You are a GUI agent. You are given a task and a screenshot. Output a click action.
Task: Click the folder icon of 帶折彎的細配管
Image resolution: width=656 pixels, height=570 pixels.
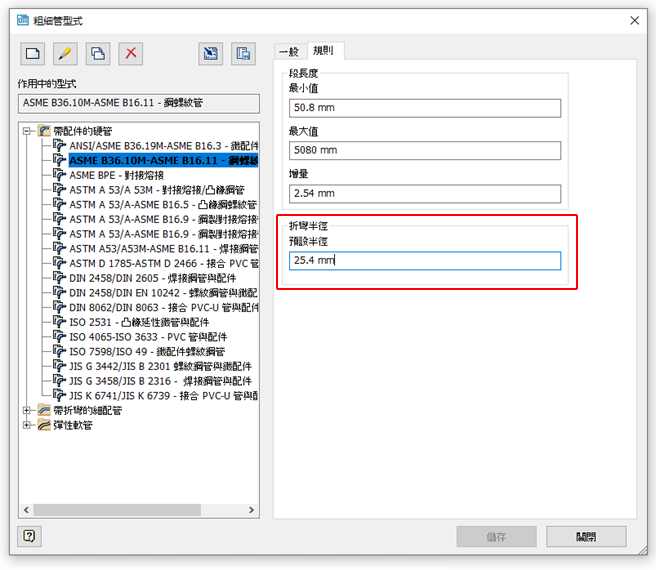pyautogui.click(x=44, y=410)
